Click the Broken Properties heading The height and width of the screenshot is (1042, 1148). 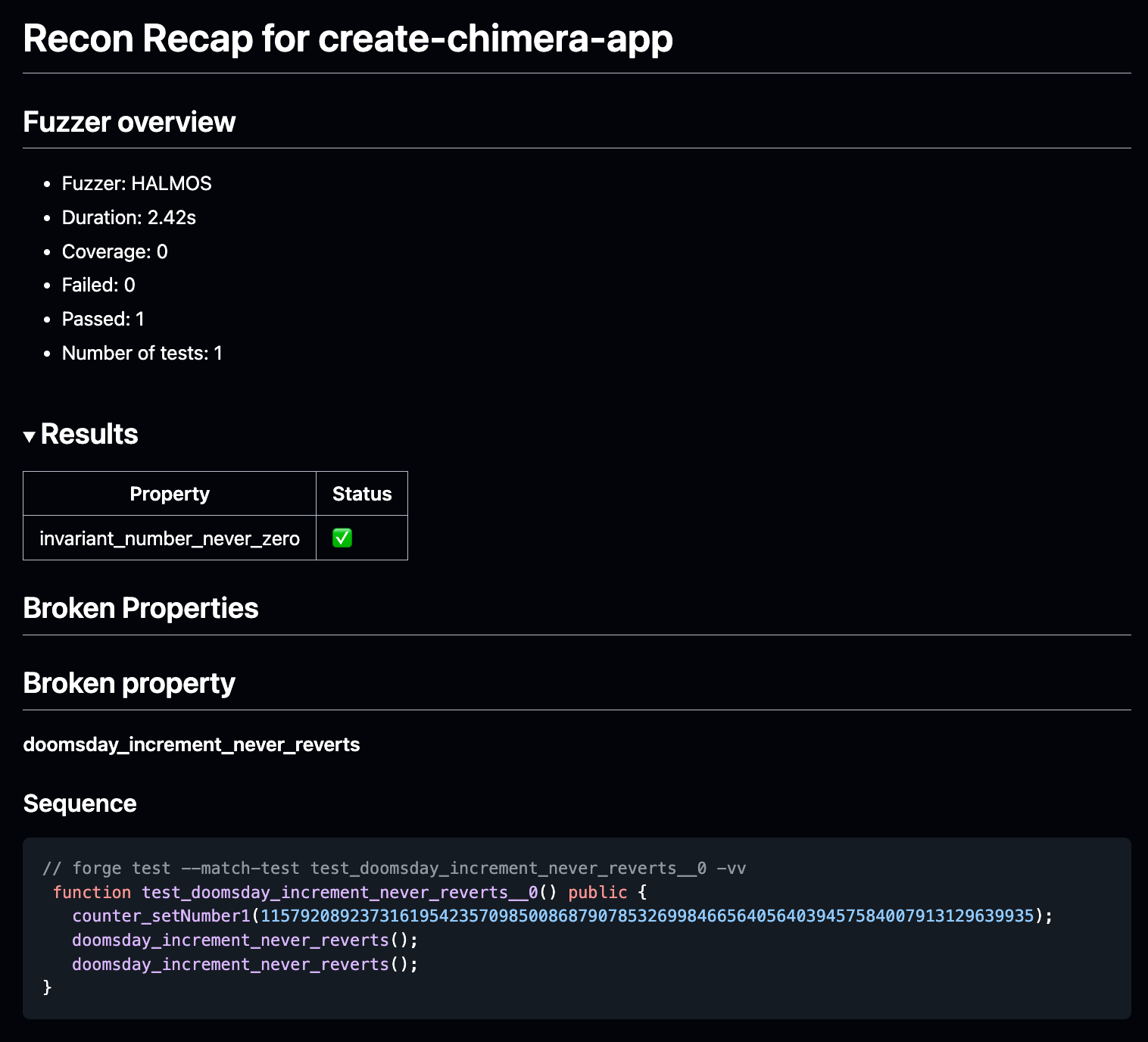pos(141,608)
